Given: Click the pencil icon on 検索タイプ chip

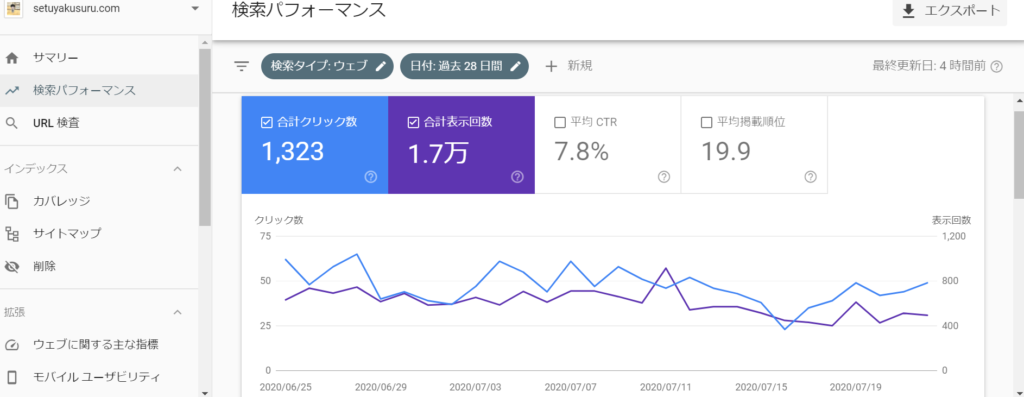Looking at the screenshot, I should coord(381,66).
